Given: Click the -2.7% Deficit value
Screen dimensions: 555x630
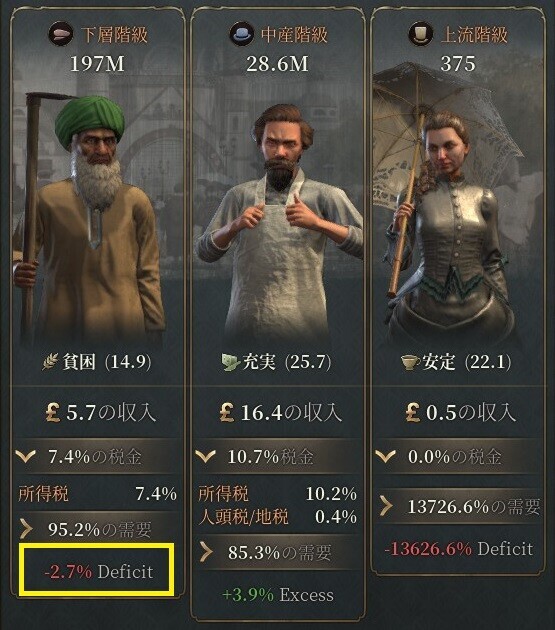Looking at the screenshot, I should pos(99,571).
